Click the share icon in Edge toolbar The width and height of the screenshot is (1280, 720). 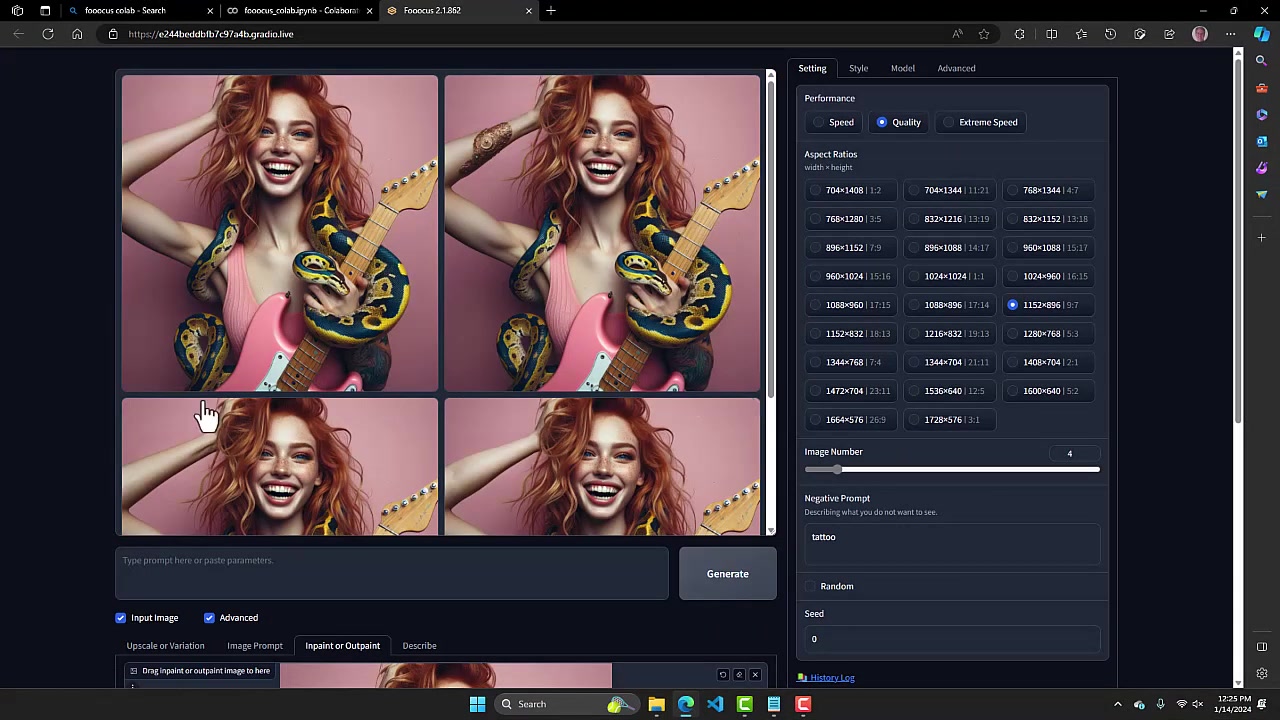click(1169, 34)
